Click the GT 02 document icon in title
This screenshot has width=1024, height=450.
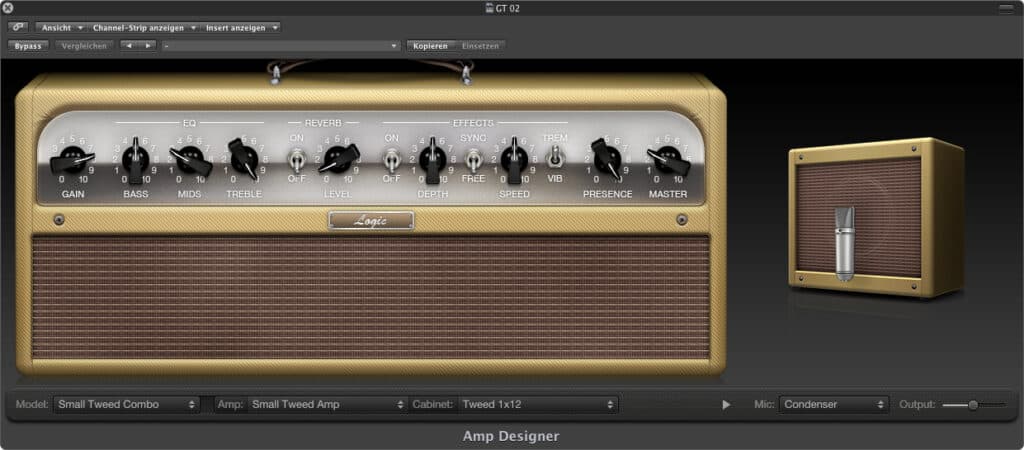point(489,8)
